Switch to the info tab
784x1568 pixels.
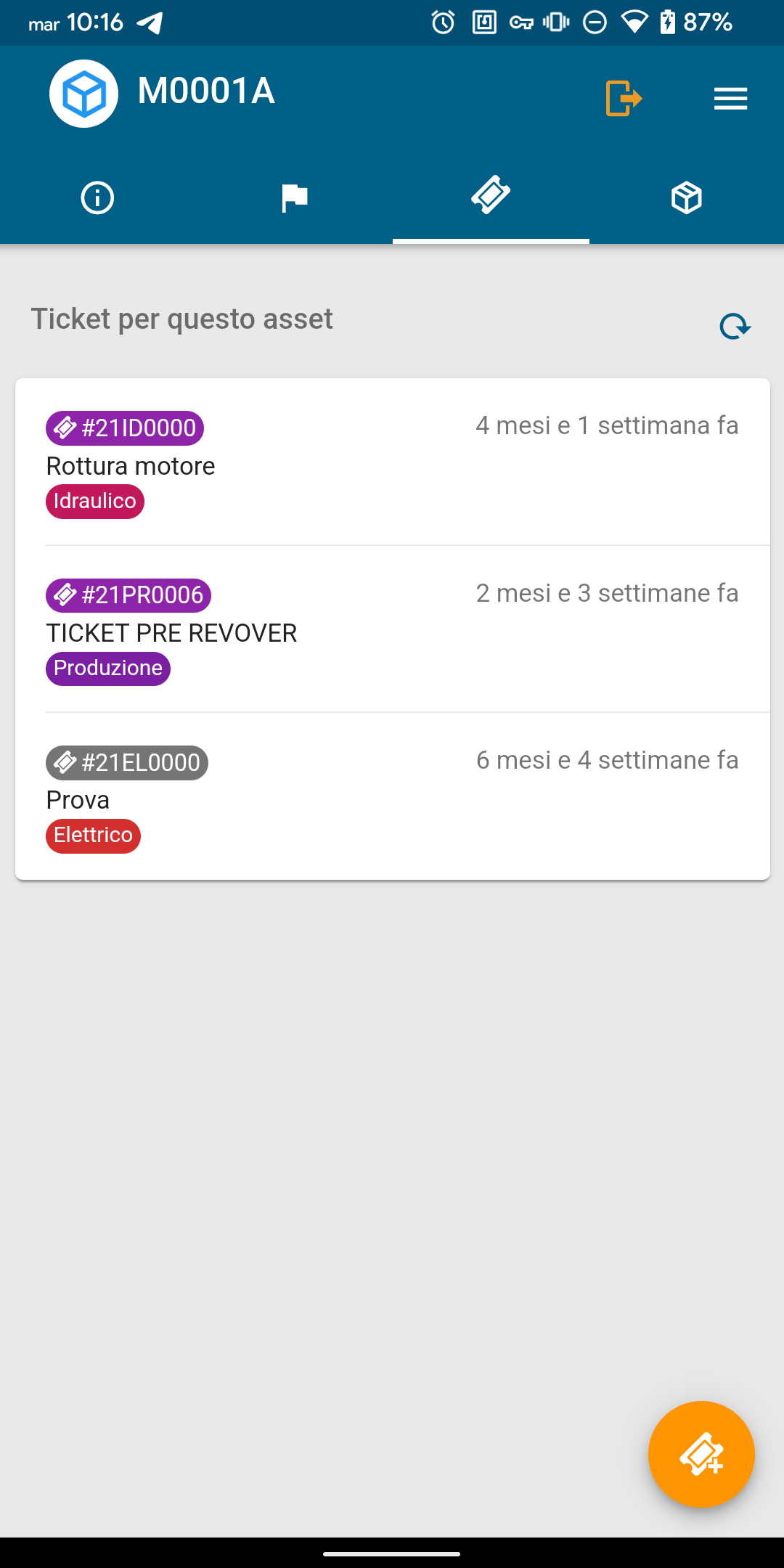point(97,198)
